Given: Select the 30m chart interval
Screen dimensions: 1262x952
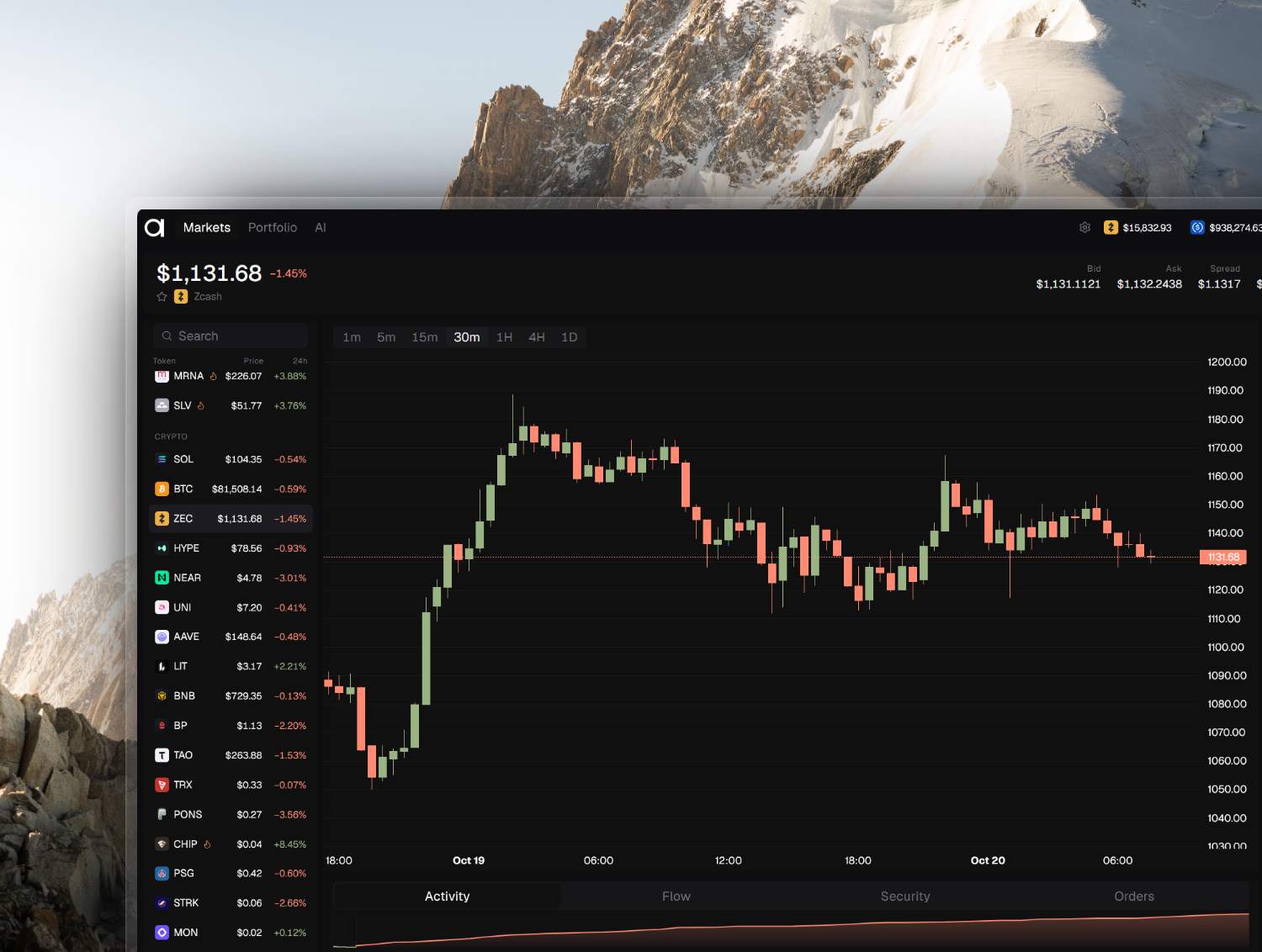Looking at the screenshot, I should pos(467,337).
